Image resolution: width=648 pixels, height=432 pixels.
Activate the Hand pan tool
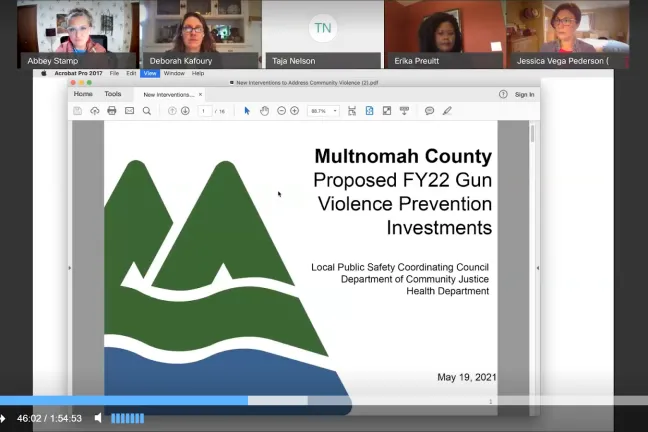(x=264, y=111)
